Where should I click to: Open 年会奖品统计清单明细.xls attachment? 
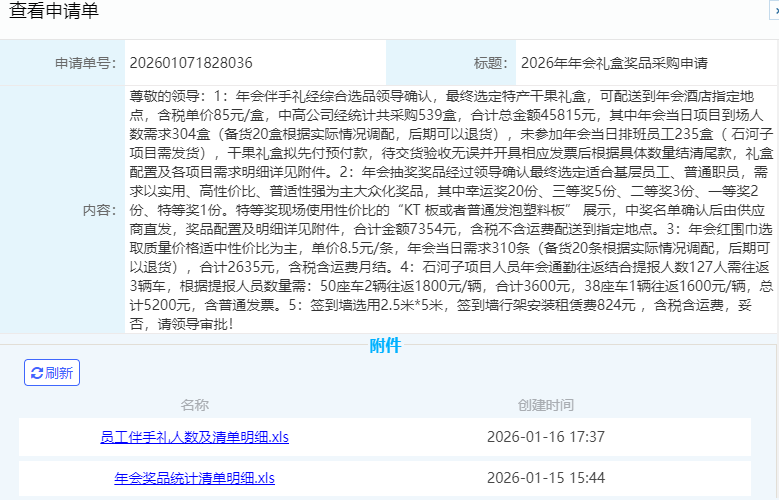(x=194, y=478)
